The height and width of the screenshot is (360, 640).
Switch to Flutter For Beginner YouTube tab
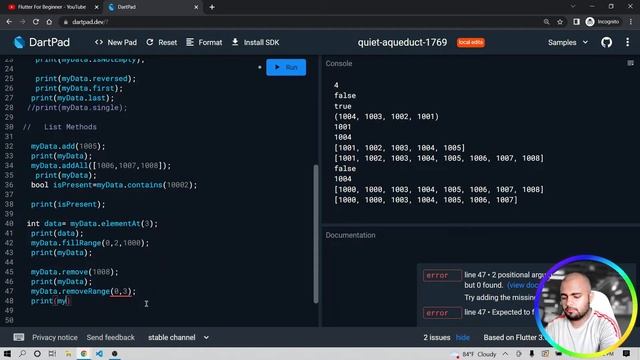tap(51, 7)
